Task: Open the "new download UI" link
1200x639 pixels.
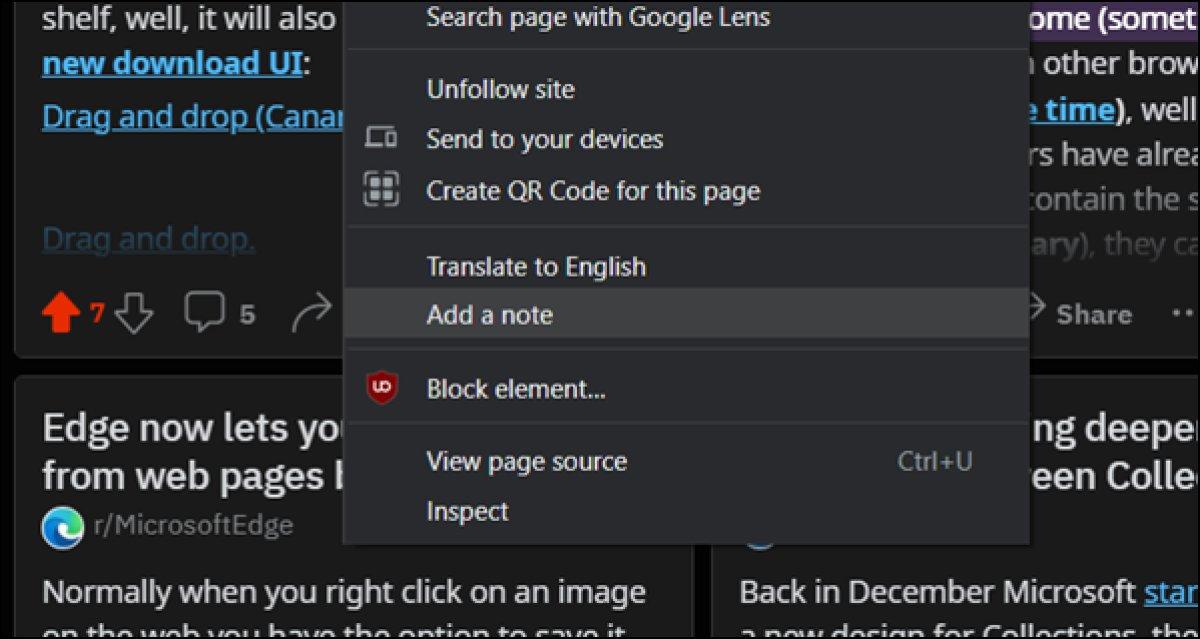Action: [x=173, y=64]
